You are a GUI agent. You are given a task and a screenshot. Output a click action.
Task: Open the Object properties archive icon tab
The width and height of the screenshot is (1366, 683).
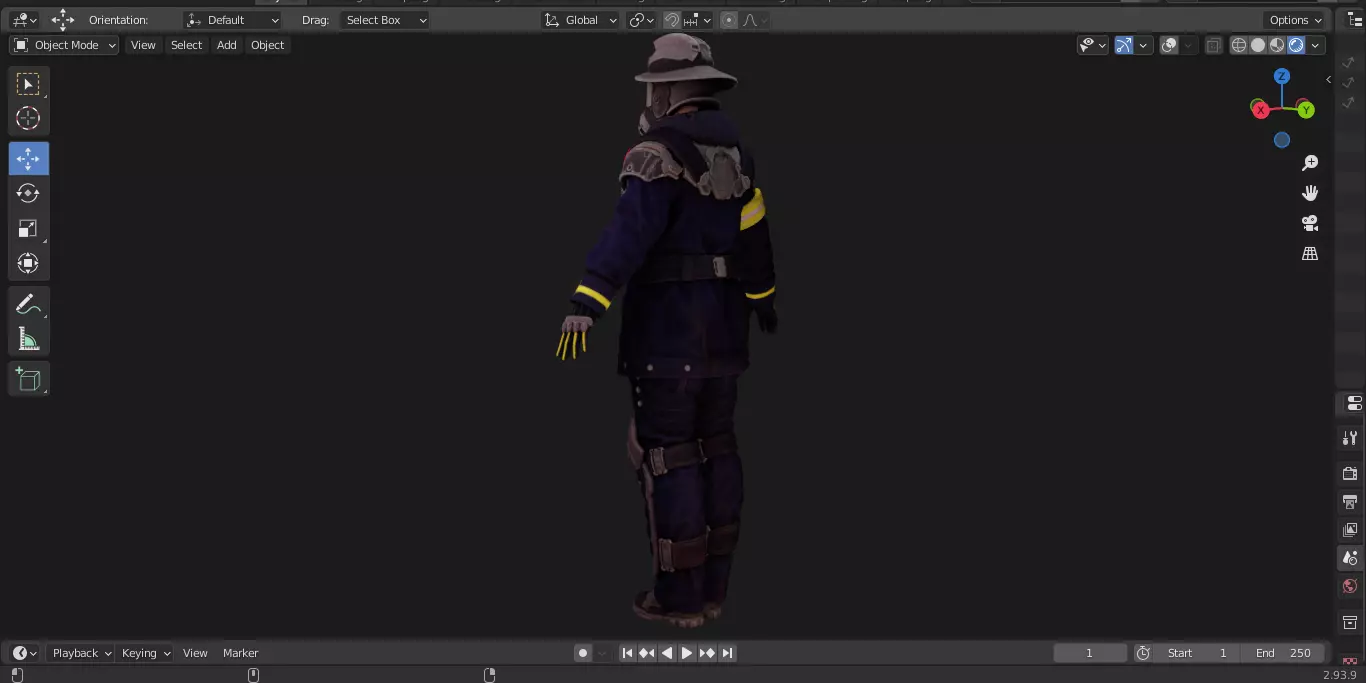coord(1350,622)
